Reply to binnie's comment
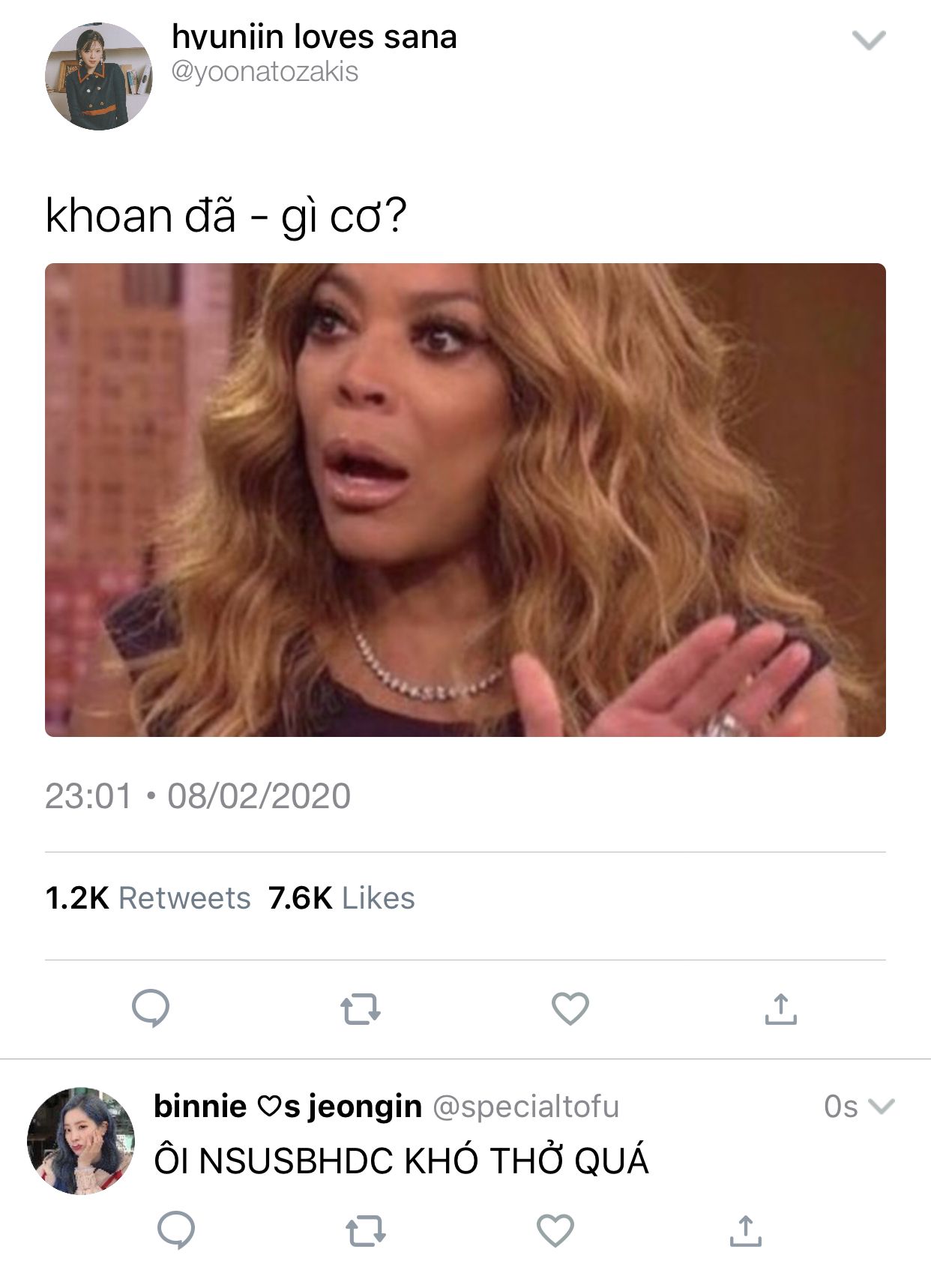This screenshot has width=931, height=1288. [176, 1230]
